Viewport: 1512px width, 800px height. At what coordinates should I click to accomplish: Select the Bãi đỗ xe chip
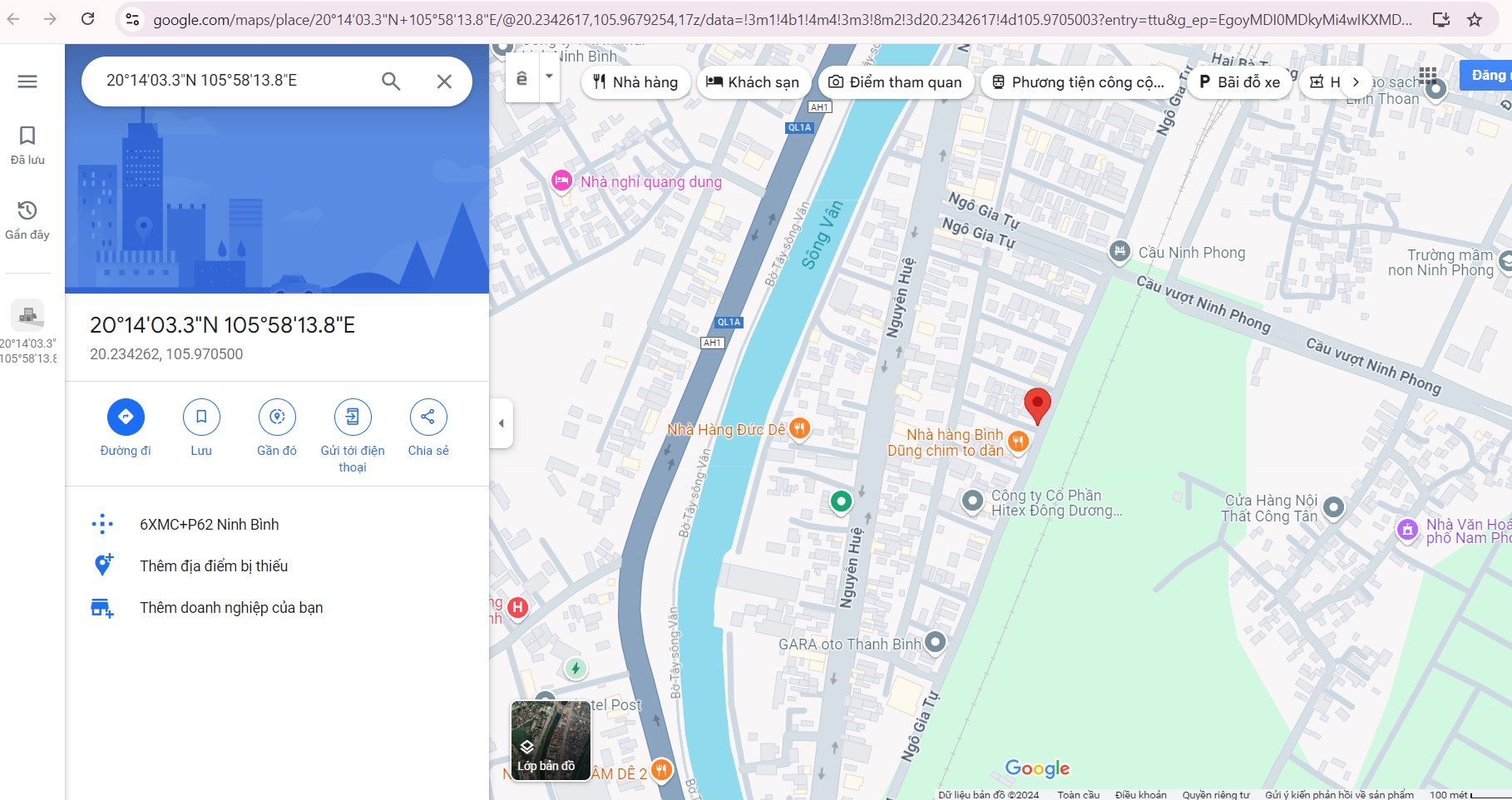pyautogui.click(x=1239, y=82)
